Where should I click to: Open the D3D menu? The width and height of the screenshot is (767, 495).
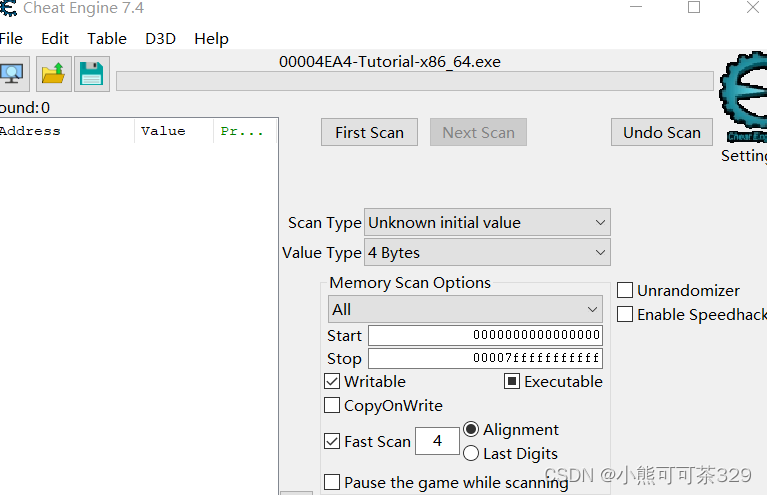[x=160, y=39]
